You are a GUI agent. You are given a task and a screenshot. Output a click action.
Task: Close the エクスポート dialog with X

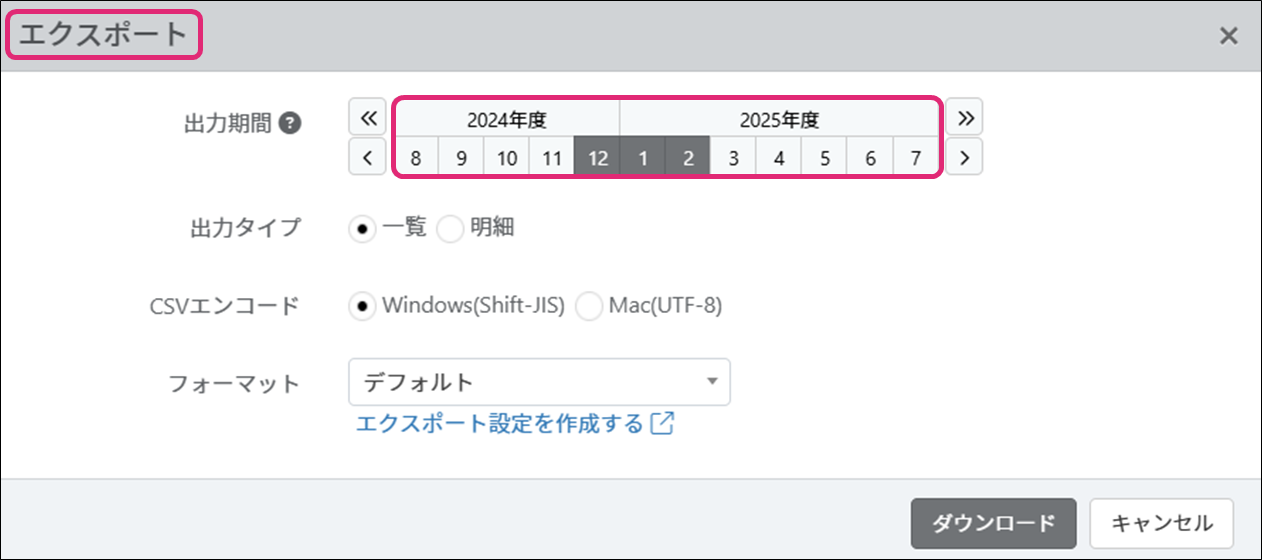pos(1228,36)
